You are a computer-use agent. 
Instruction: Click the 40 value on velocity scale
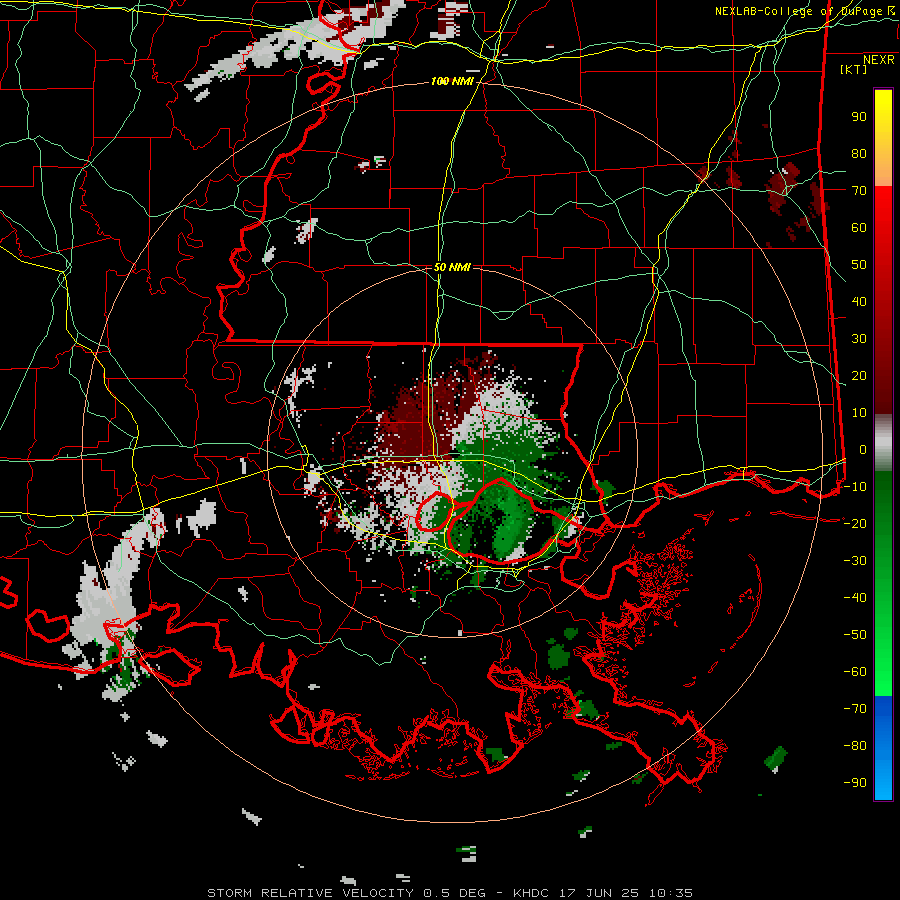[x=859, y=302]
